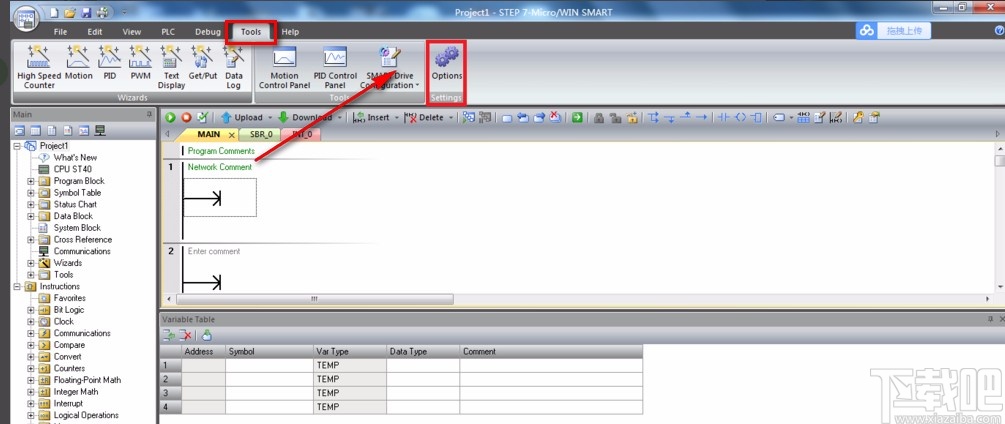Screen dimensions: 1005x424
Task: Open the High Speed Counter wizard
Action: click(39, 66)
